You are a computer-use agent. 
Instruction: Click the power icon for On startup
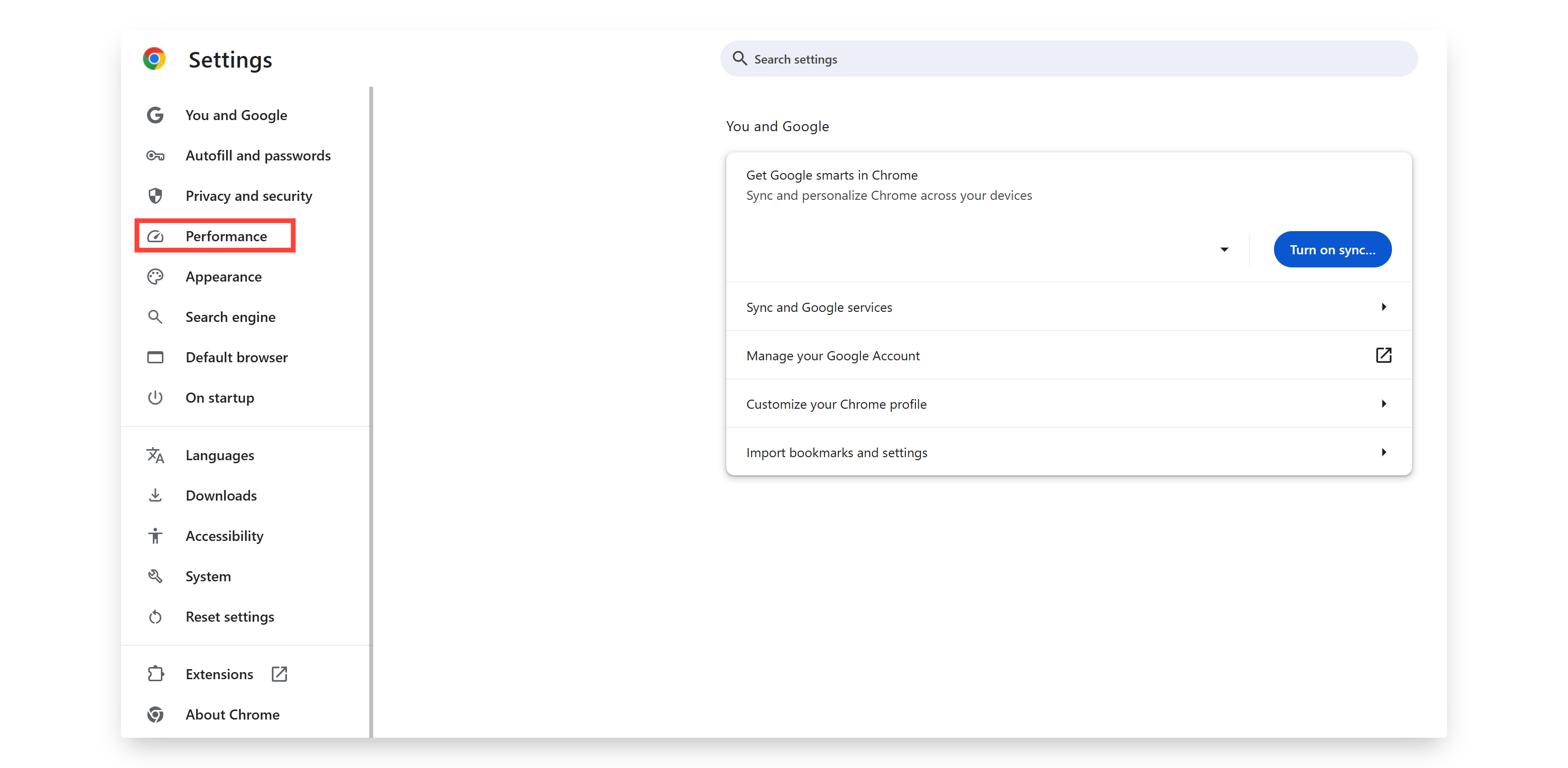click(x=155, y=398)
